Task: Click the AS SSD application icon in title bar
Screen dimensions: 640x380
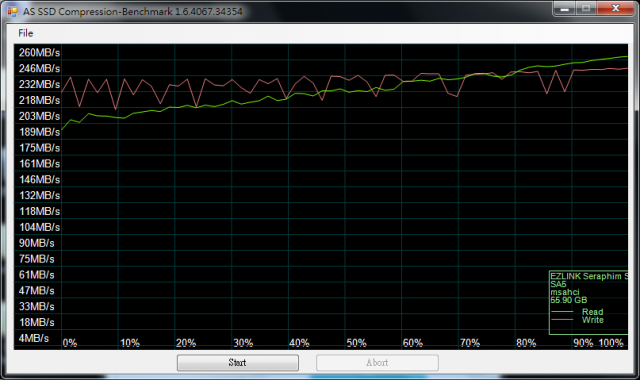Action: point(13,11)
